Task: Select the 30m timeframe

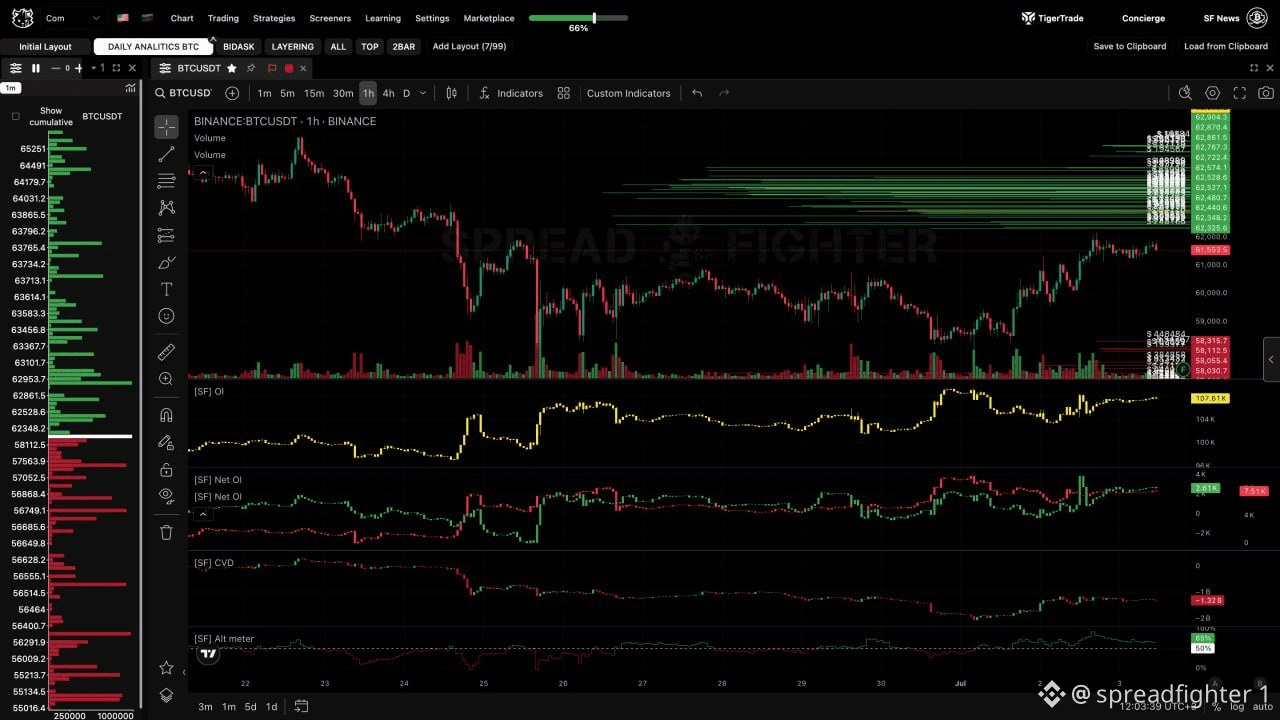Action: click(343, 93)
